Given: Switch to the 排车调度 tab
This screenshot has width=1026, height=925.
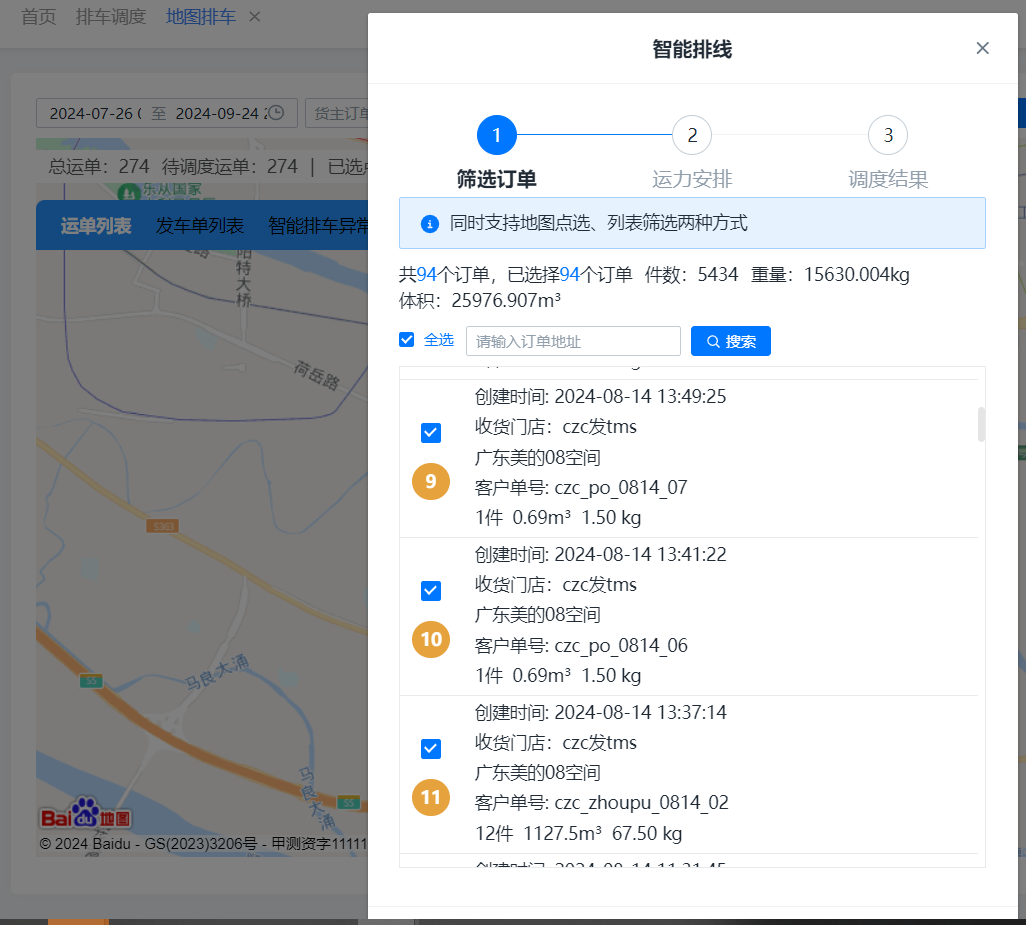Looking at the screenshot, I should tap(111, 17).
